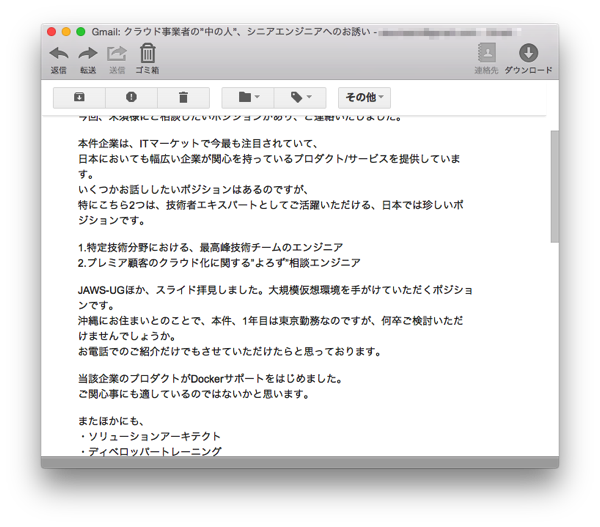Click the vertical scrollbar thumb
600x527 pixels.
pos(554,186)
